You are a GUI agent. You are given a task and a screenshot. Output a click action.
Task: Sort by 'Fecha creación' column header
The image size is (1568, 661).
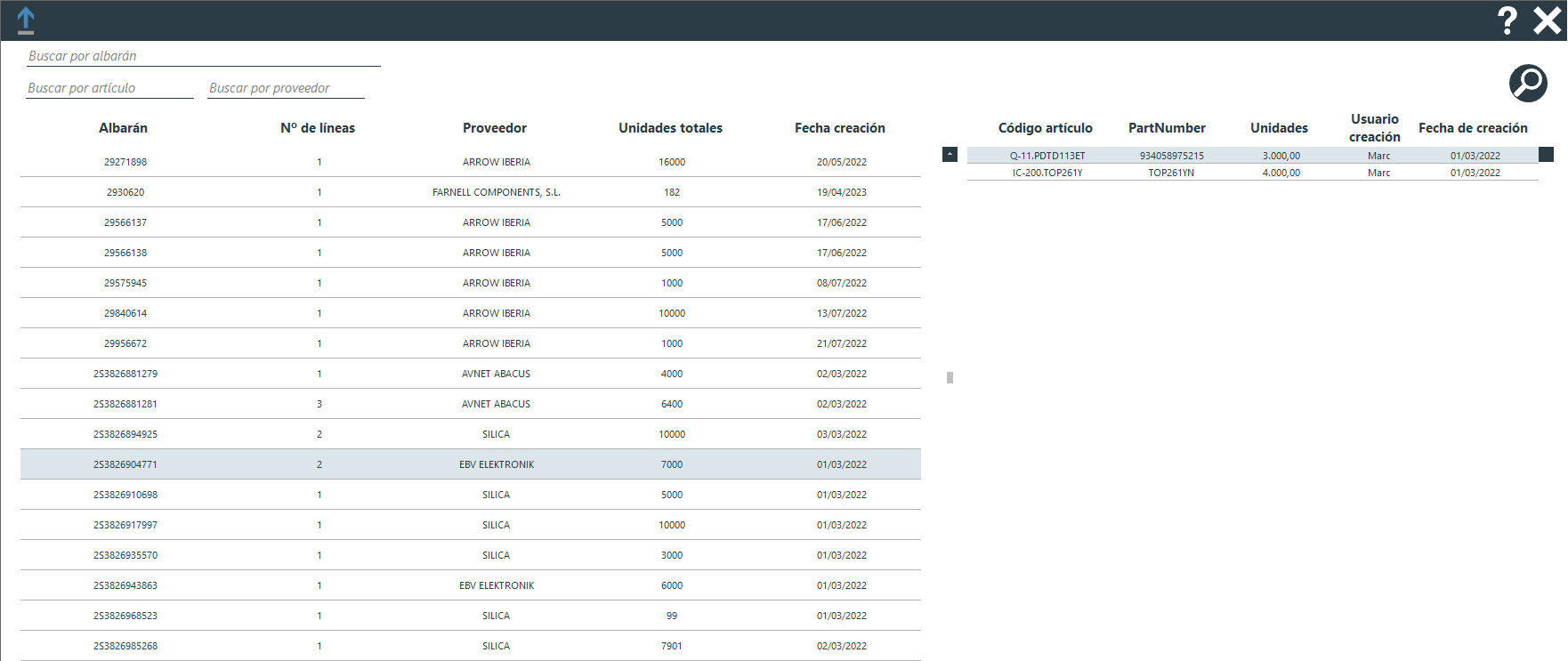[839, 128]
